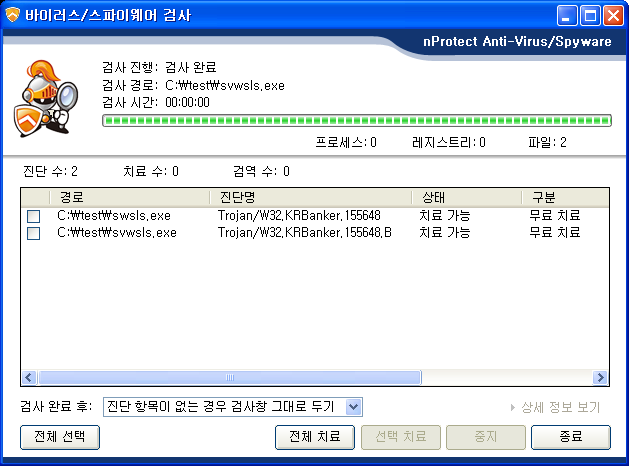
Task: Click Trojan/W32.KRBanker.155648.B diagnosis name
Action: [305, 233]
